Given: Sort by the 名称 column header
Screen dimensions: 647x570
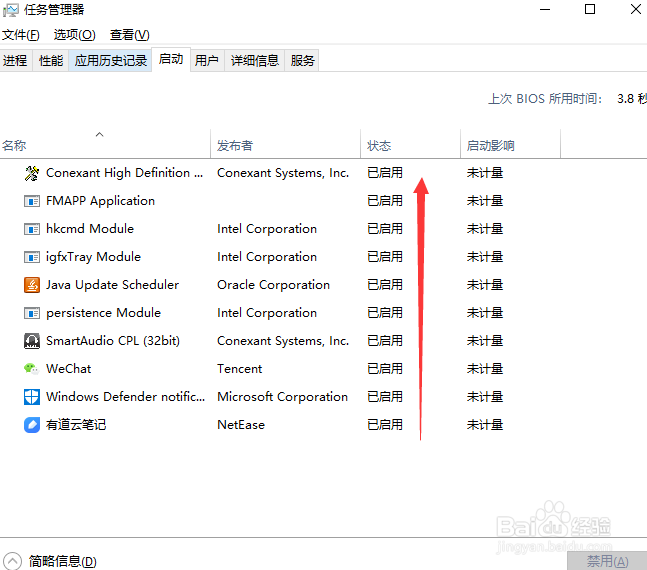Looking at the screenshot, I should click(x=105, y=144).
